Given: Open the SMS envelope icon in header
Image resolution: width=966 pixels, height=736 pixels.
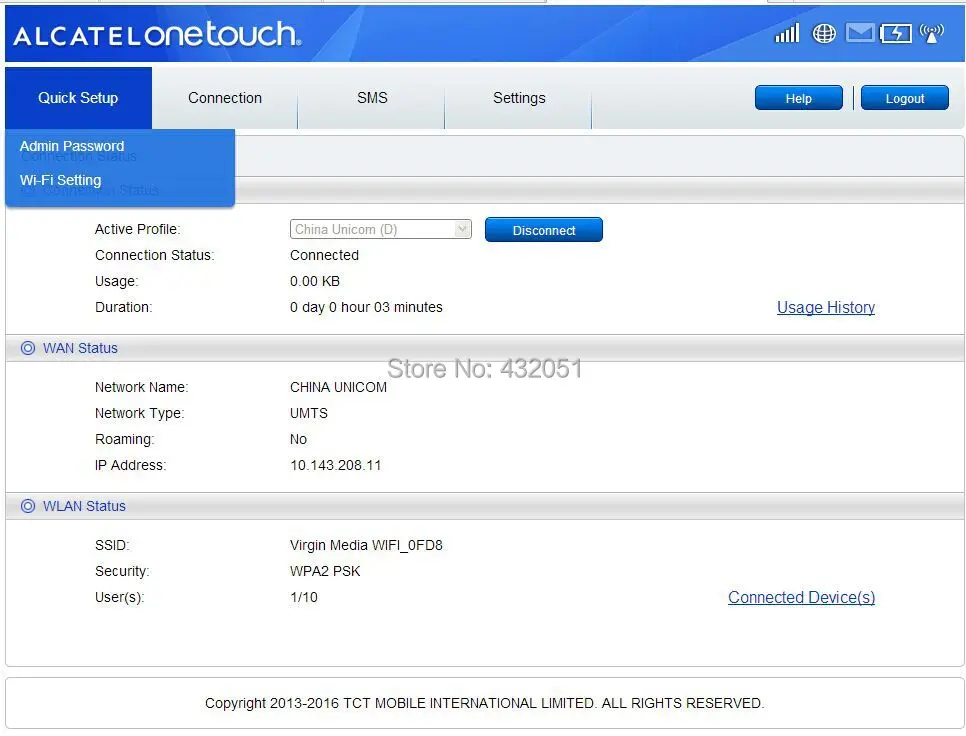Looking at the screenshot, I should 859,33.
